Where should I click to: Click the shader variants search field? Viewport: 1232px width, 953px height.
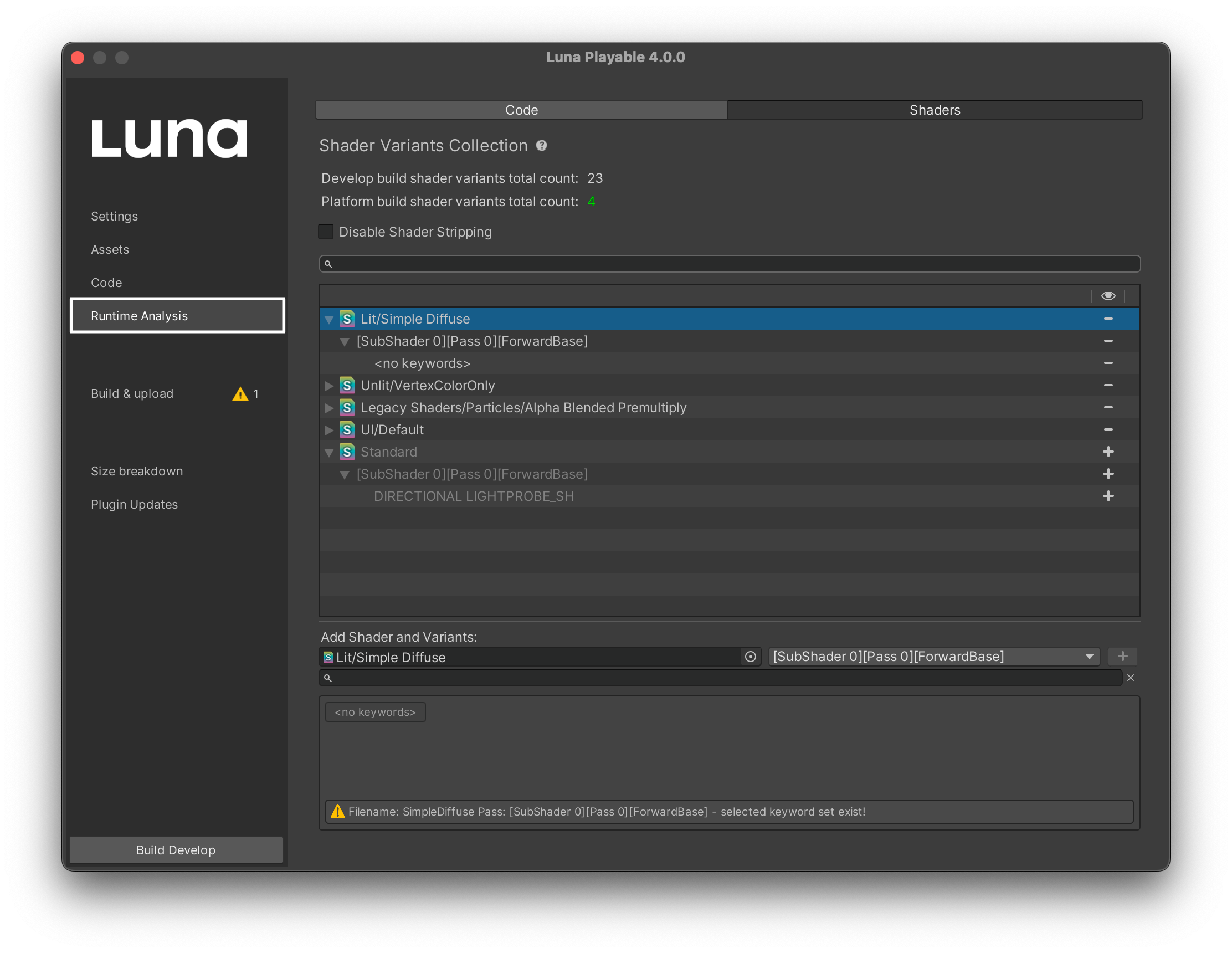730,264
